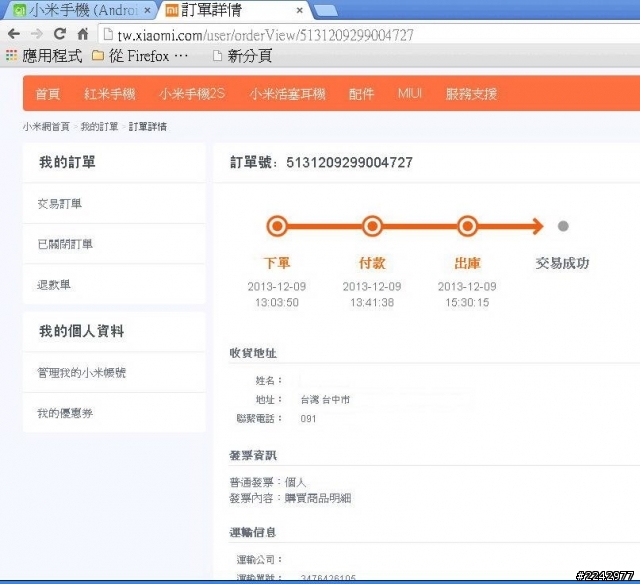Click the phone value 091
640x584 pixels.
[x=308, y=419]
